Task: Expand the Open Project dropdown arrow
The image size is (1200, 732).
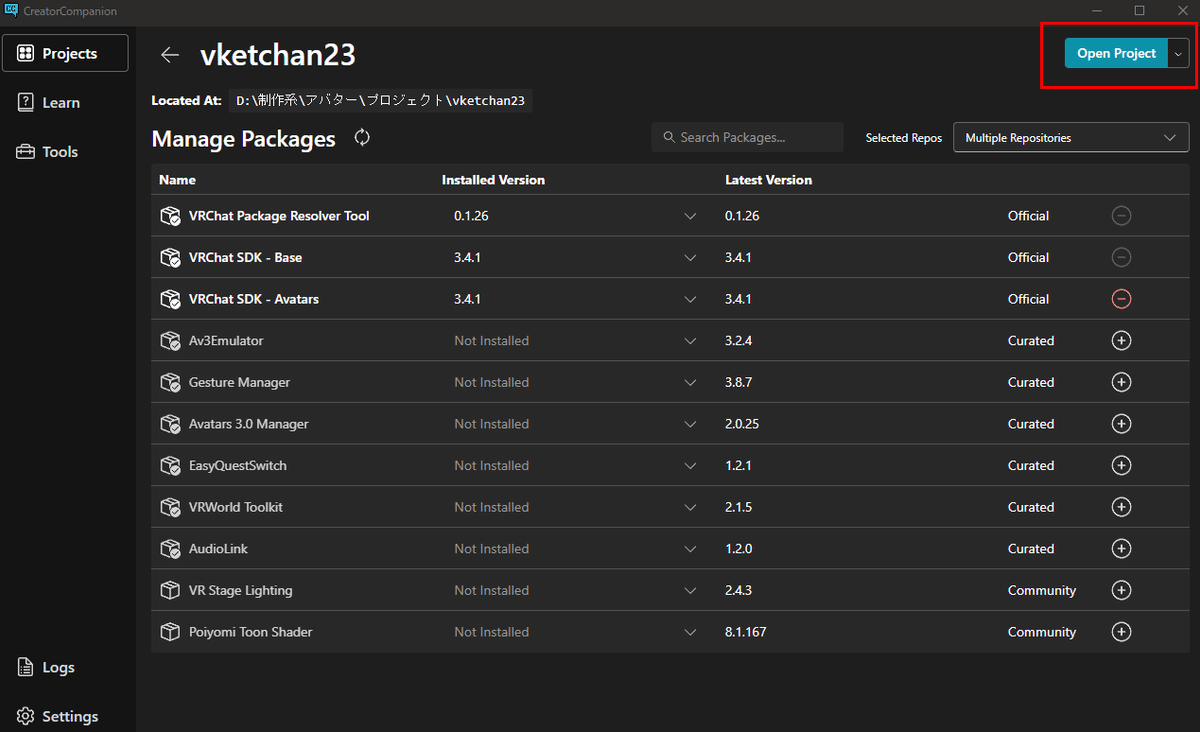Action: tap(1178, 54)
